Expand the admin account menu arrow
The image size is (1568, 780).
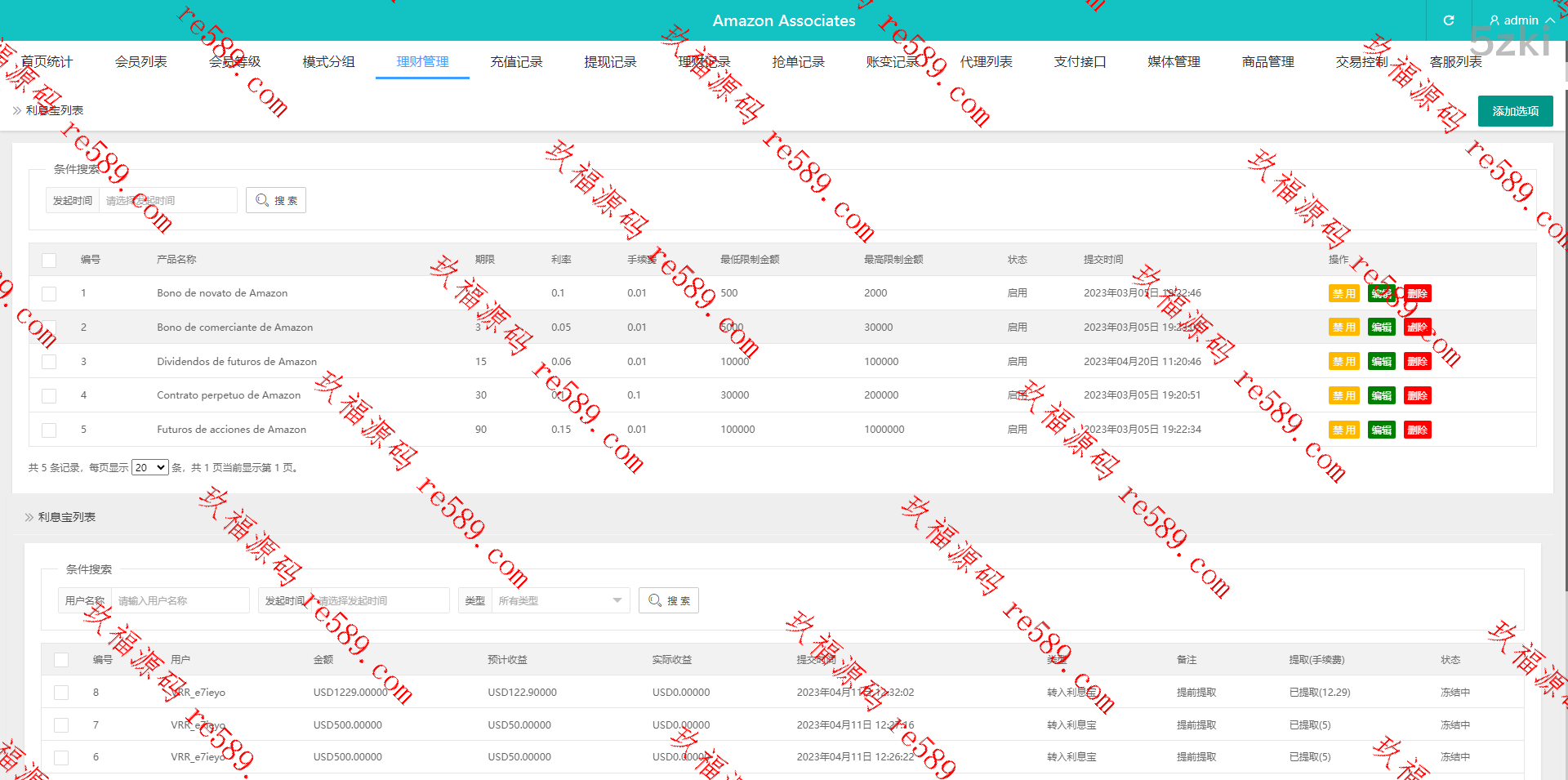click(1550, 20)
